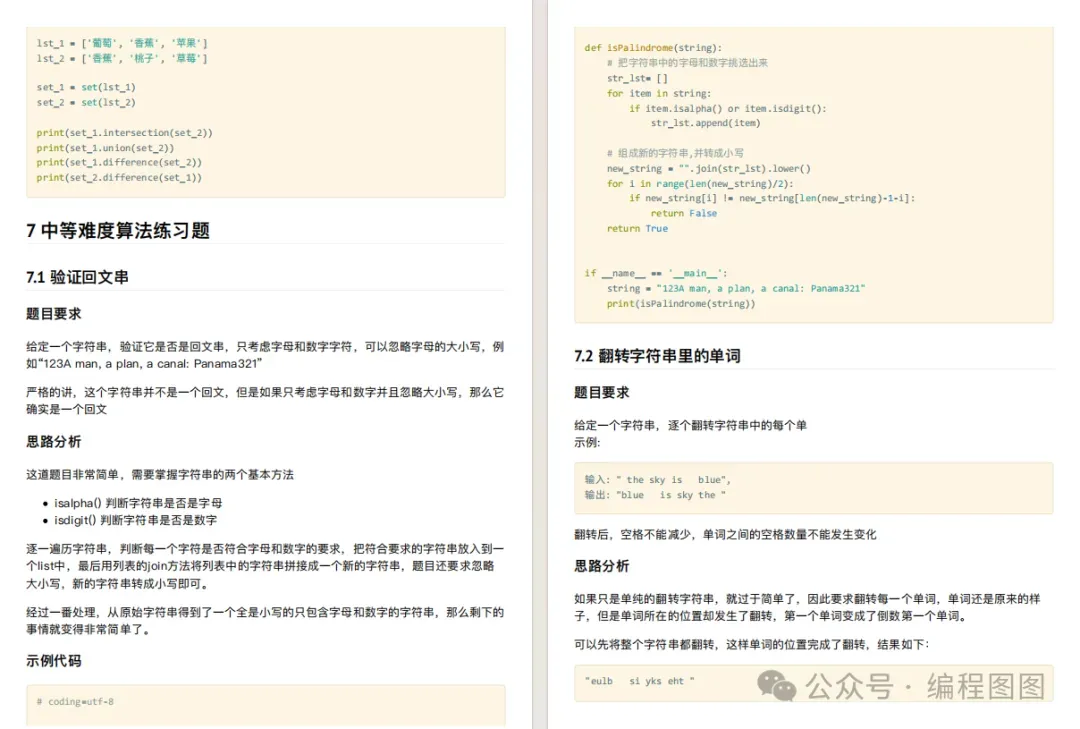The height and width of the screenshot is (729, 1080).
Task: Click bullet 'isdigit() 判断字符串是否是数字'
Action: pos(136,520)
